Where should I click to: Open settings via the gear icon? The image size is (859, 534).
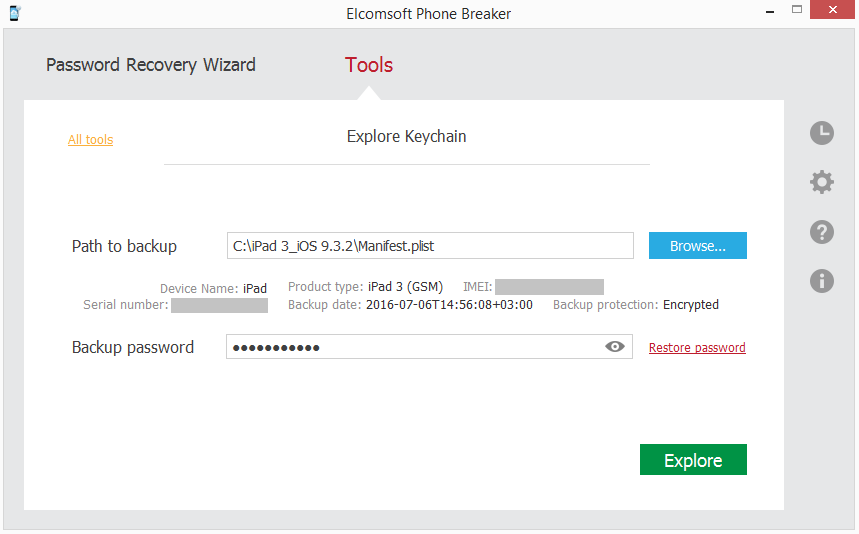click(821, 182)
